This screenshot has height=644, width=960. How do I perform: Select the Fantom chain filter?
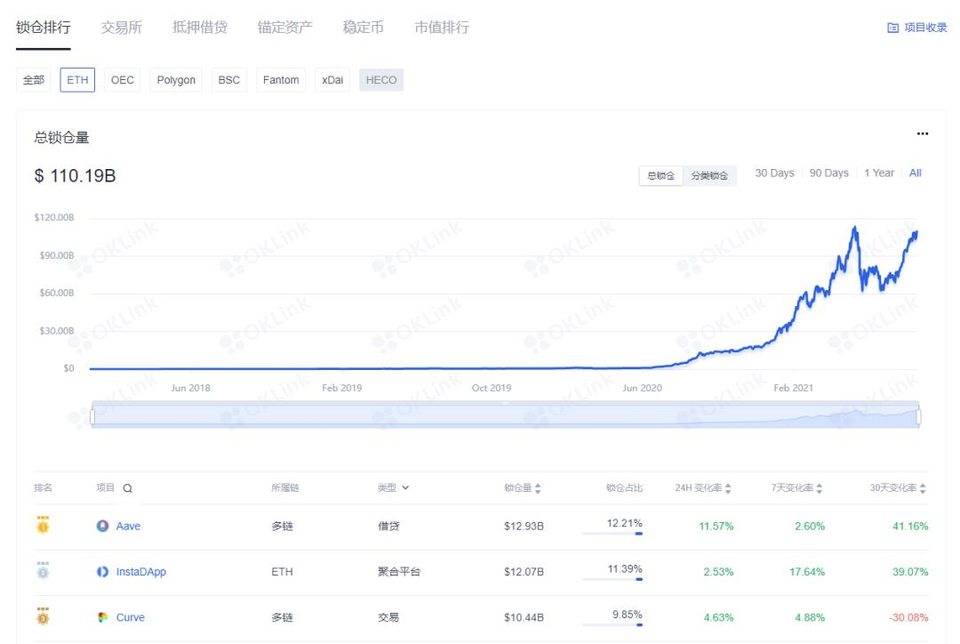(281, 80)
